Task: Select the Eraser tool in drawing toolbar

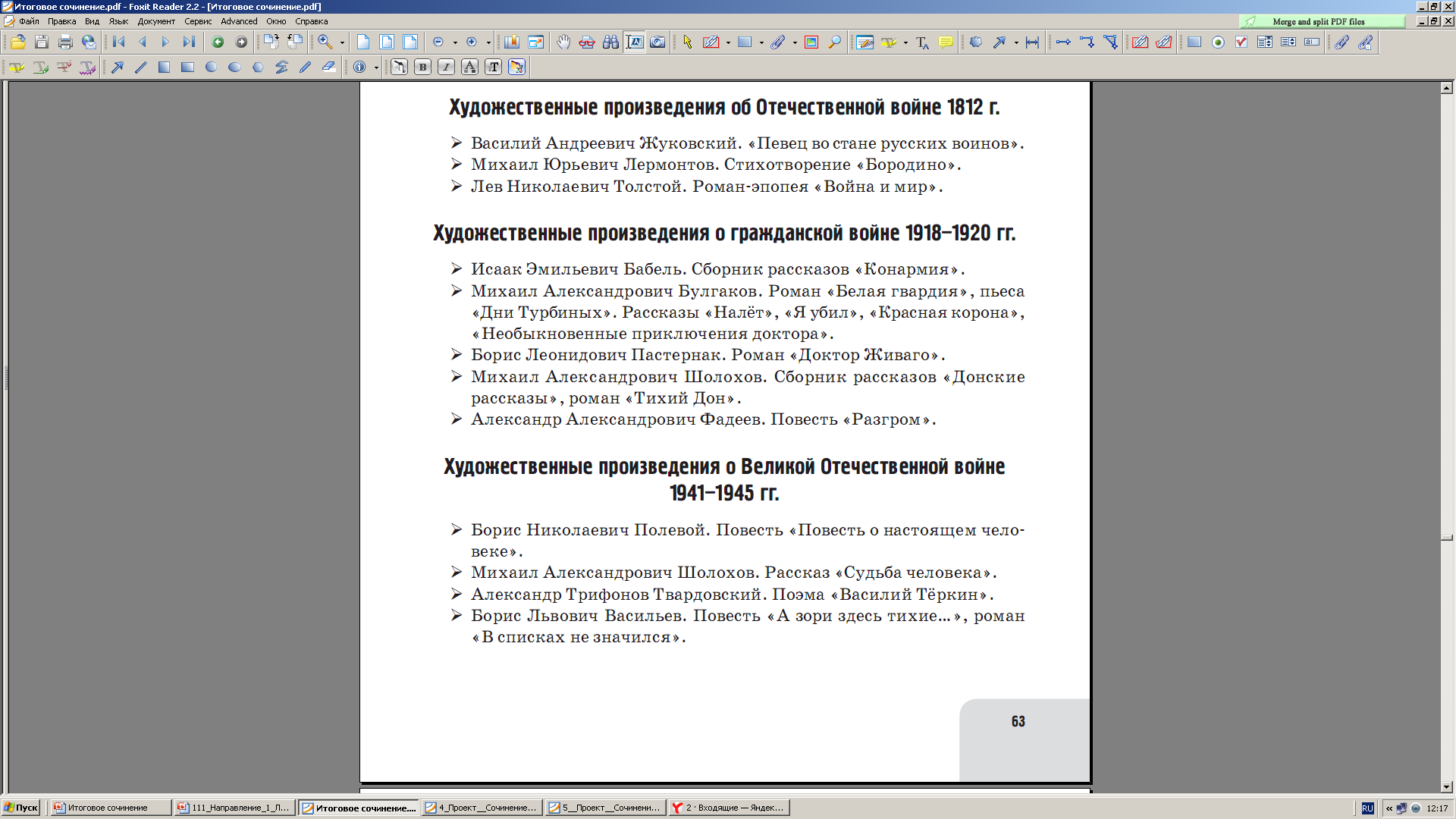Action: [x=329, y=67]
